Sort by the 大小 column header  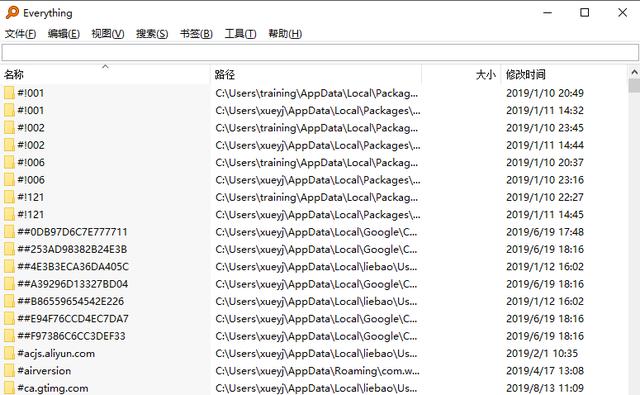[461, 74]
